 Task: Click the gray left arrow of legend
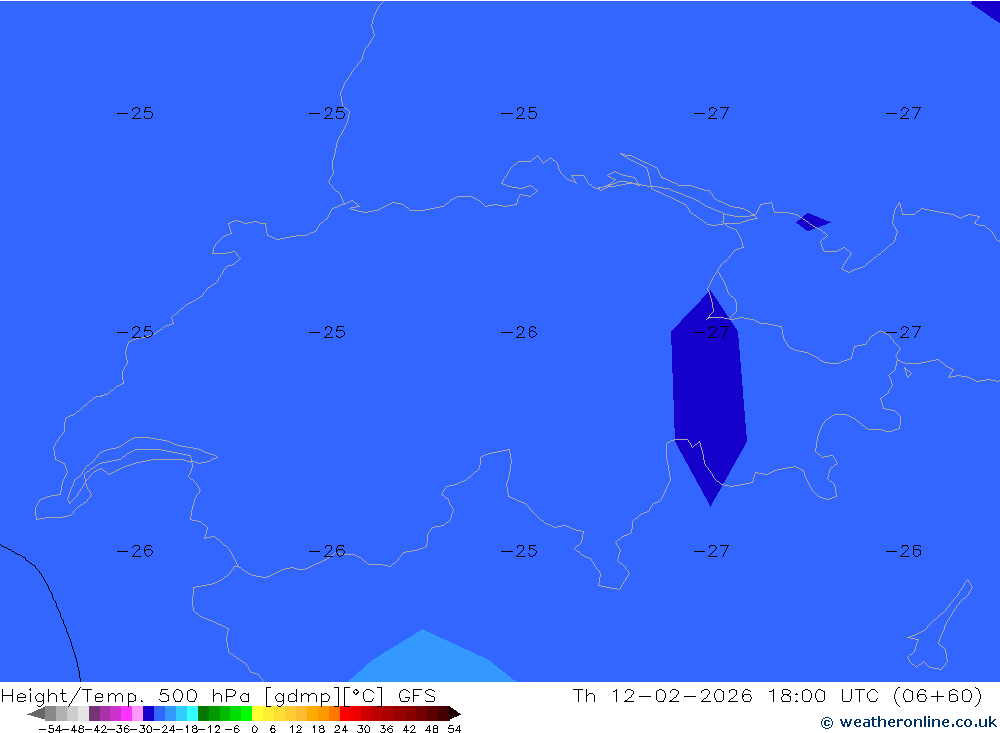tap(36, 713)
